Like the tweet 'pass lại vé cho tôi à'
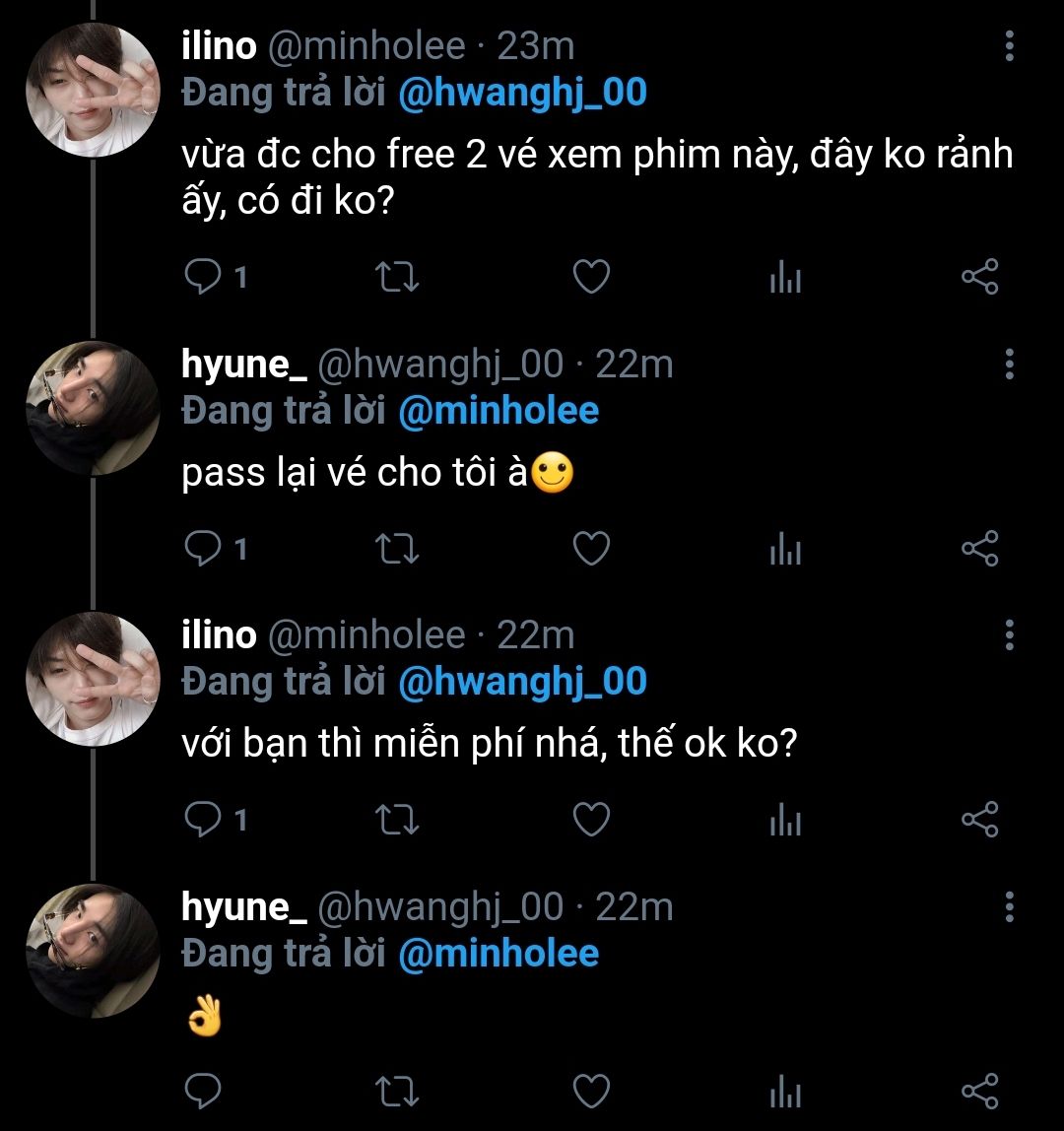Screen dimensions: 1064x1131 591,549
